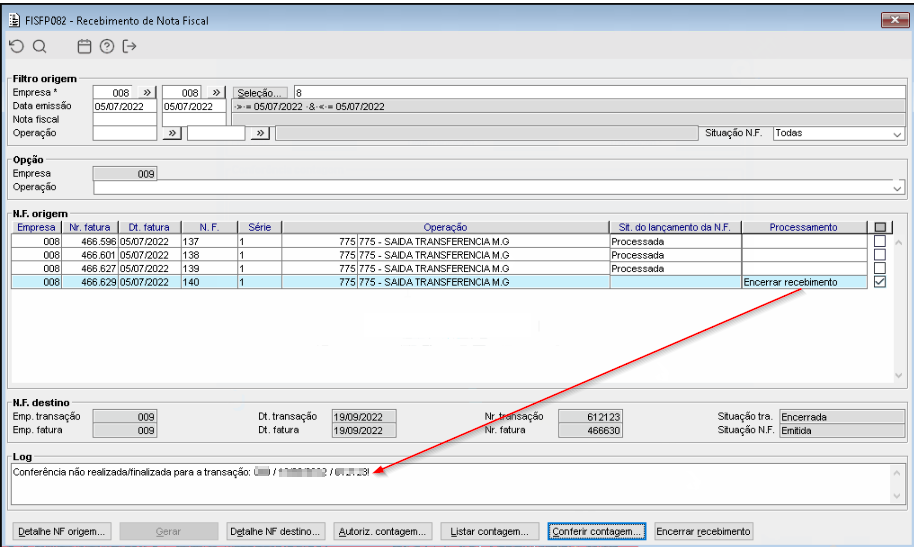Click Listar contagem button
Image resolution: width=914 pixels, height=547 pixels.
[x=490, y=531]
